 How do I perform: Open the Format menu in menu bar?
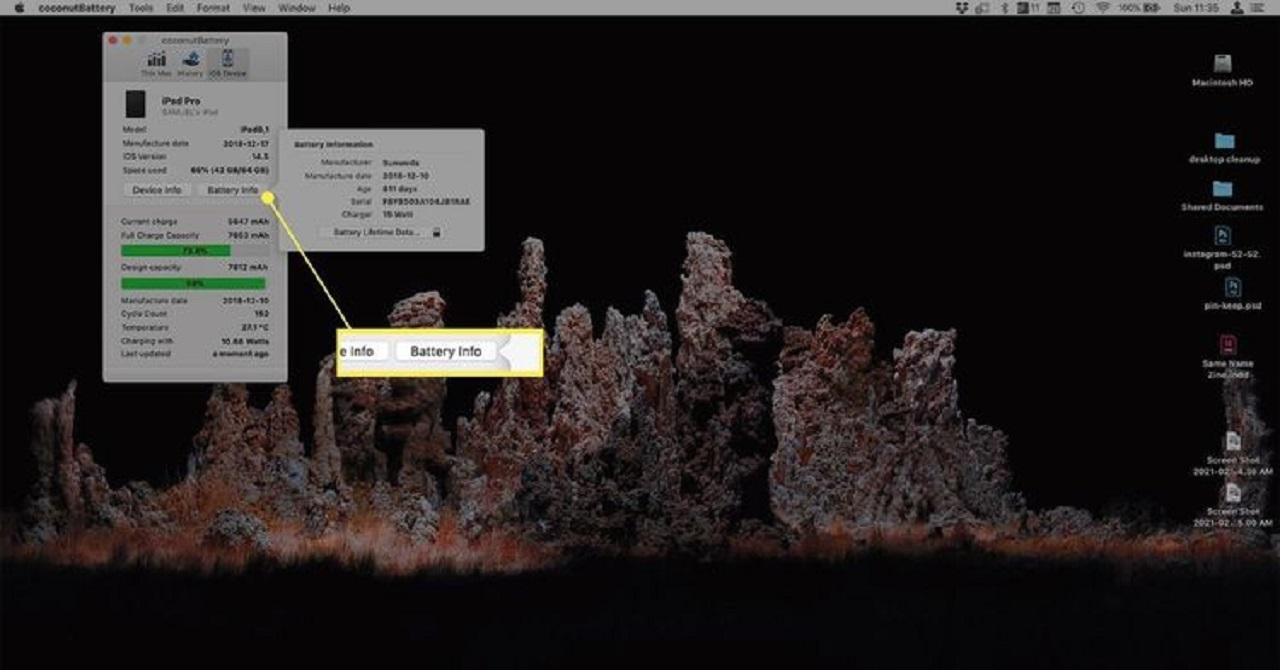[213, 8]
